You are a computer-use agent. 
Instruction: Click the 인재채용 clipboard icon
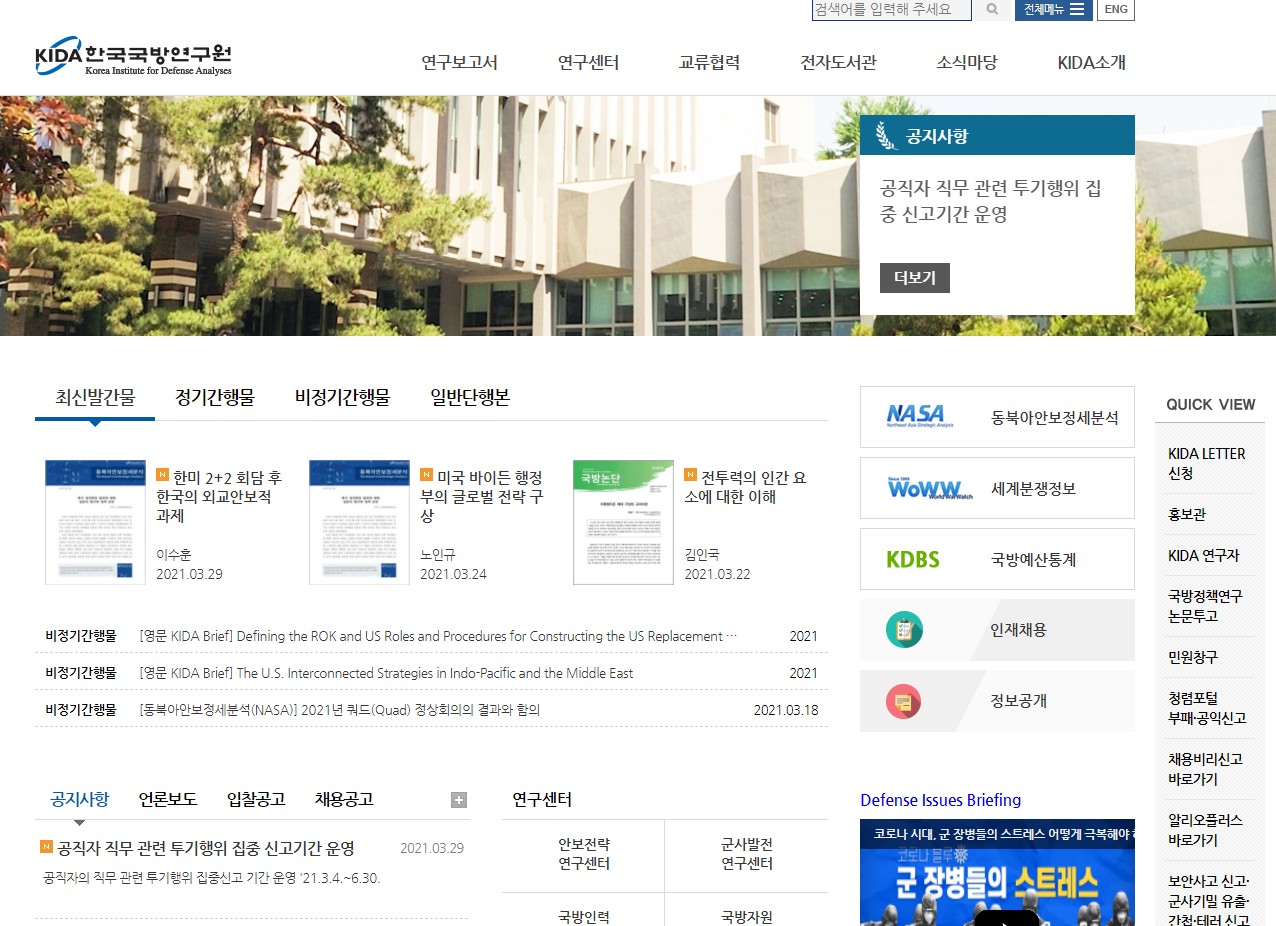pos(904,630)
